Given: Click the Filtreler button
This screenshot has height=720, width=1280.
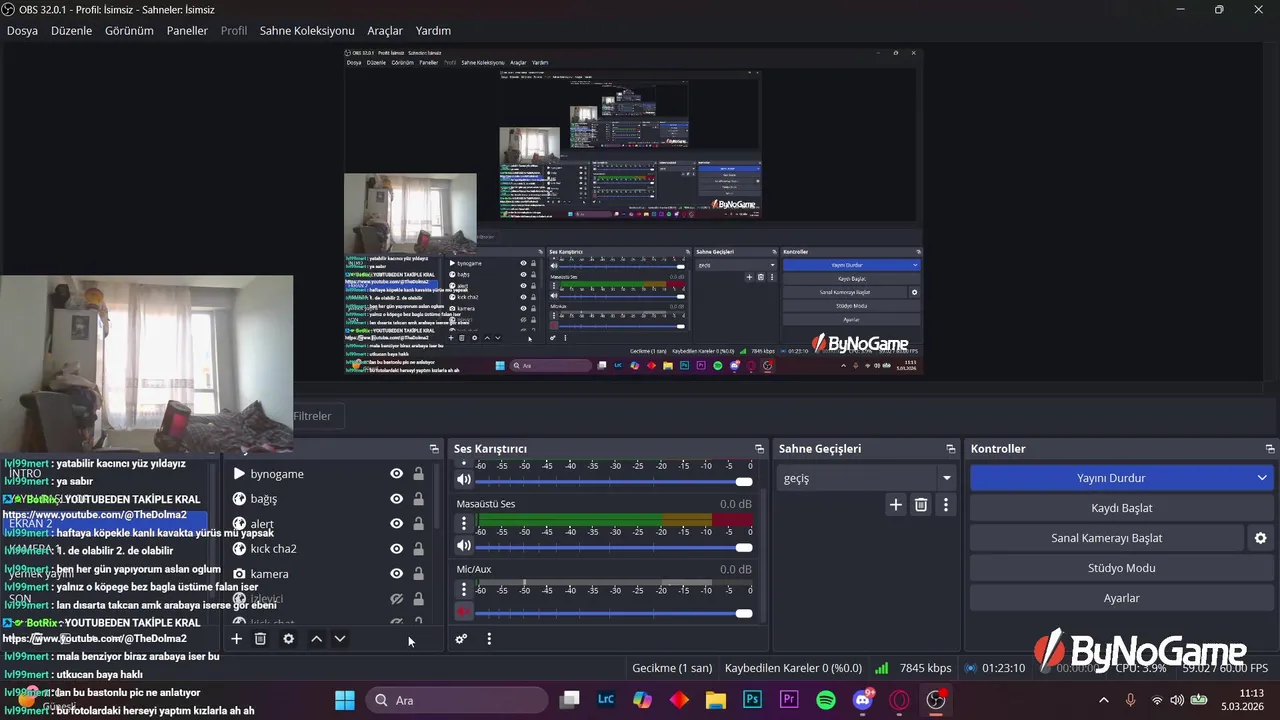Looking at the screenshot, I should [312, 416].
